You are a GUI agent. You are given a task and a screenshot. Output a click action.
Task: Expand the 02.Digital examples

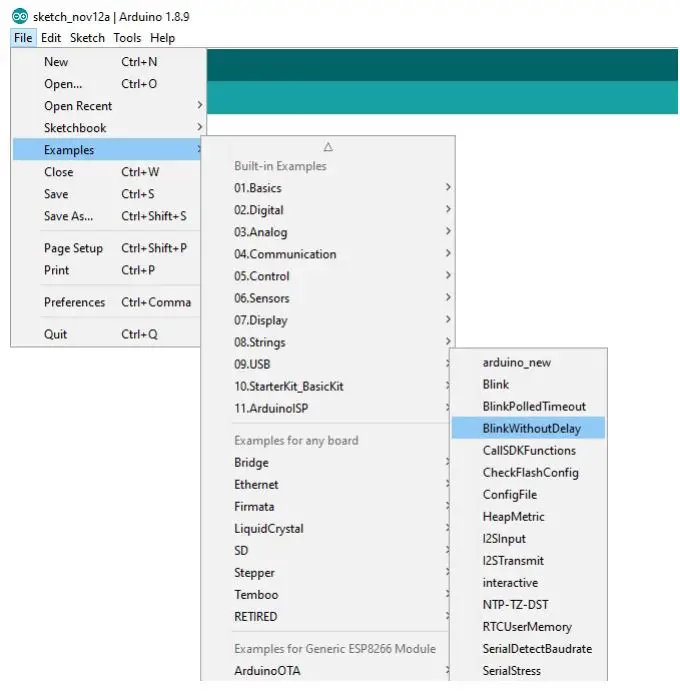tap(328, 210)
